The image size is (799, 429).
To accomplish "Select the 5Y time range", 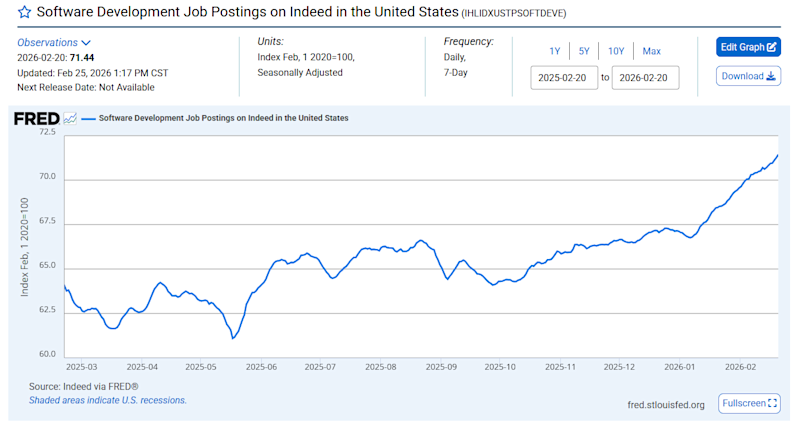I will point(583,51).
